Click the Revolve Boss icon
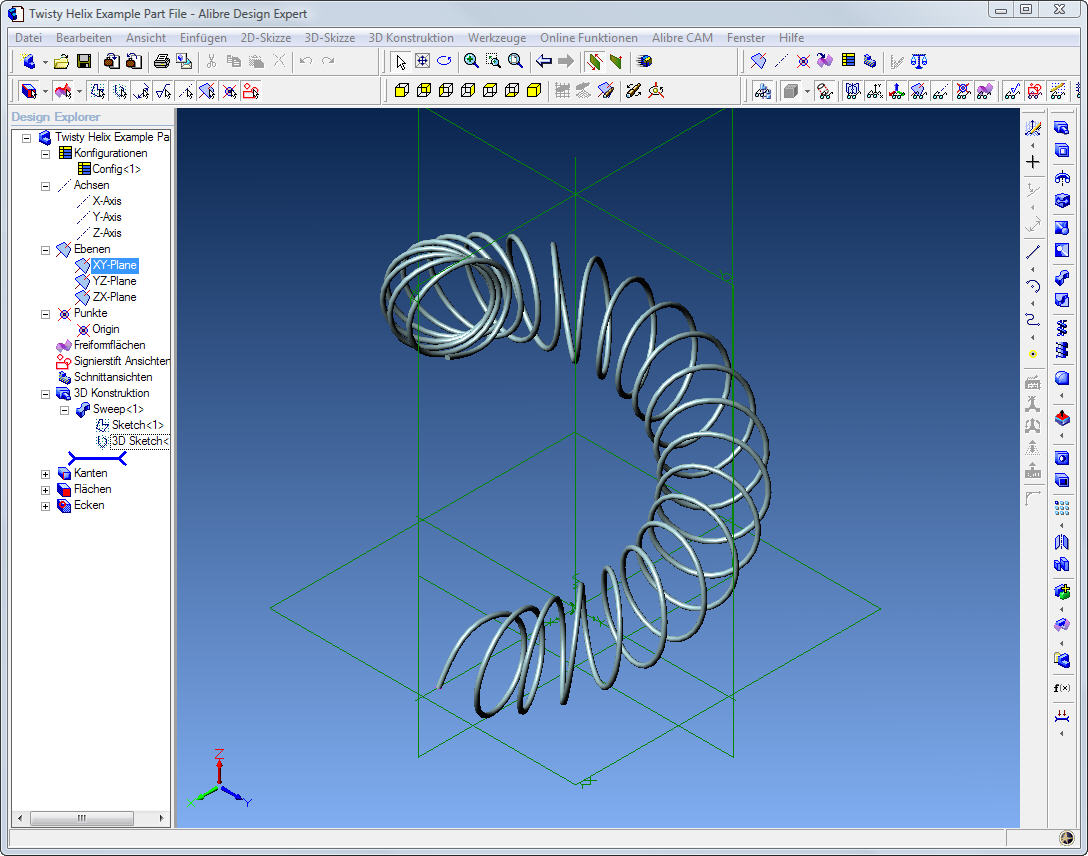This screenshot has height=856, width=1088. (x=1062, y=178)
